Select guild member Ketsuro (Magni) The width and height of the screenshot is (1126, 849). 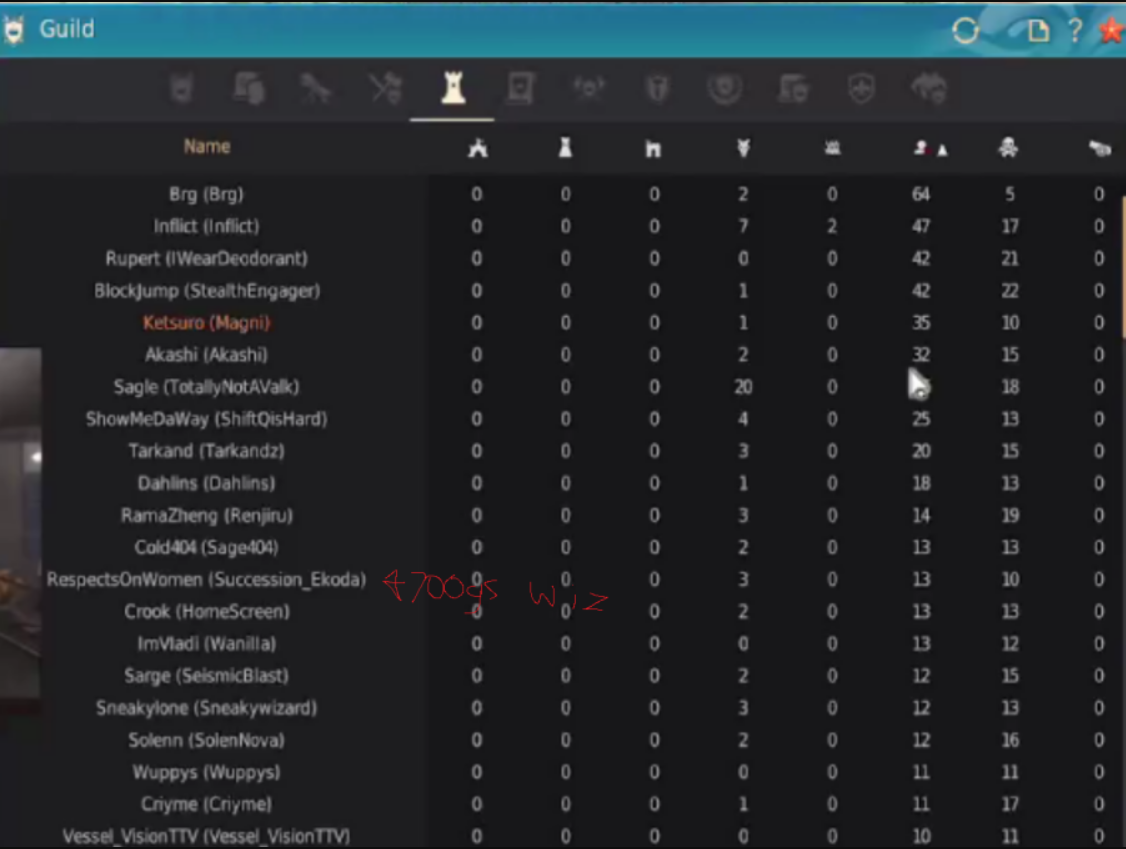[x=206, y=322]
